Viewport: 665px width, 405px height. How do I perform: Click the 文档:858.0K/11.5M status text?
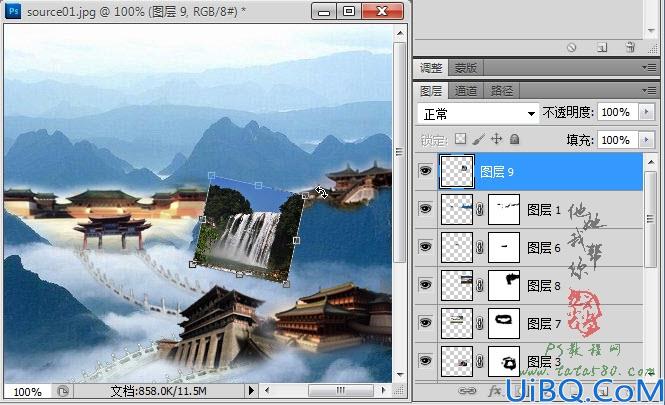pos(159,391)
